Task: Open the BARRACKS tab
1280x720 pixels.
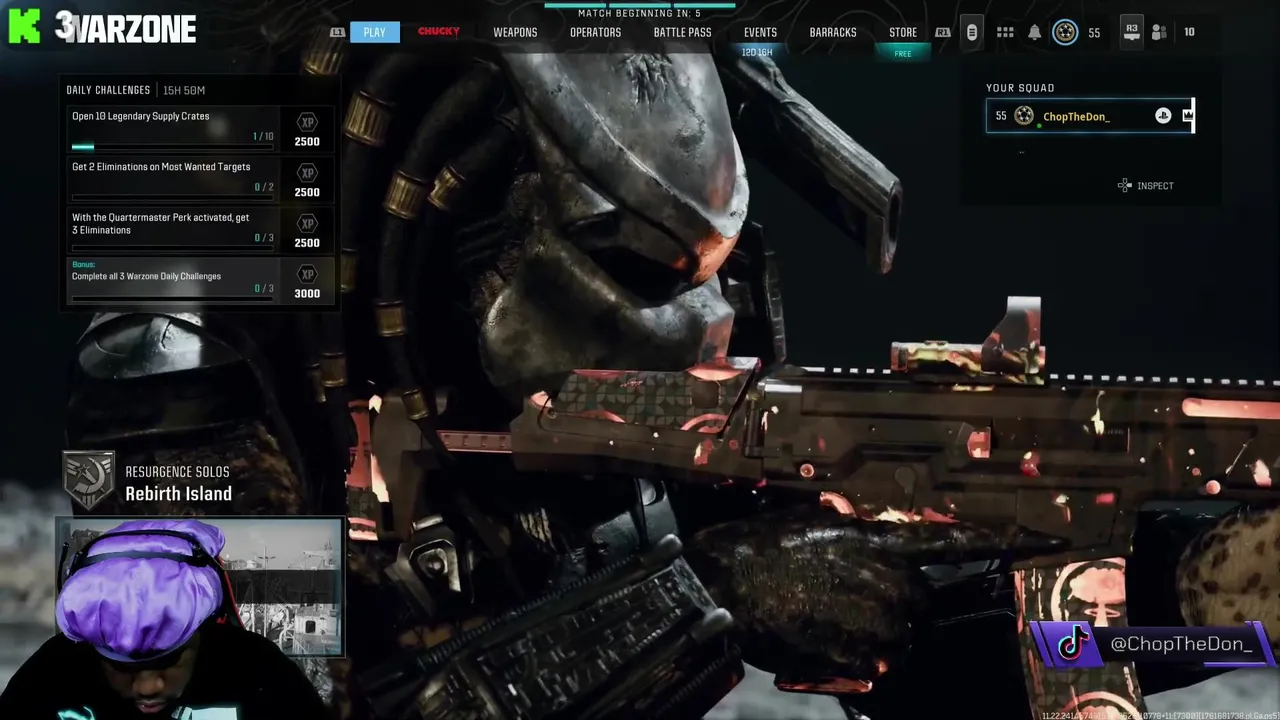Action: click(833, 32)
